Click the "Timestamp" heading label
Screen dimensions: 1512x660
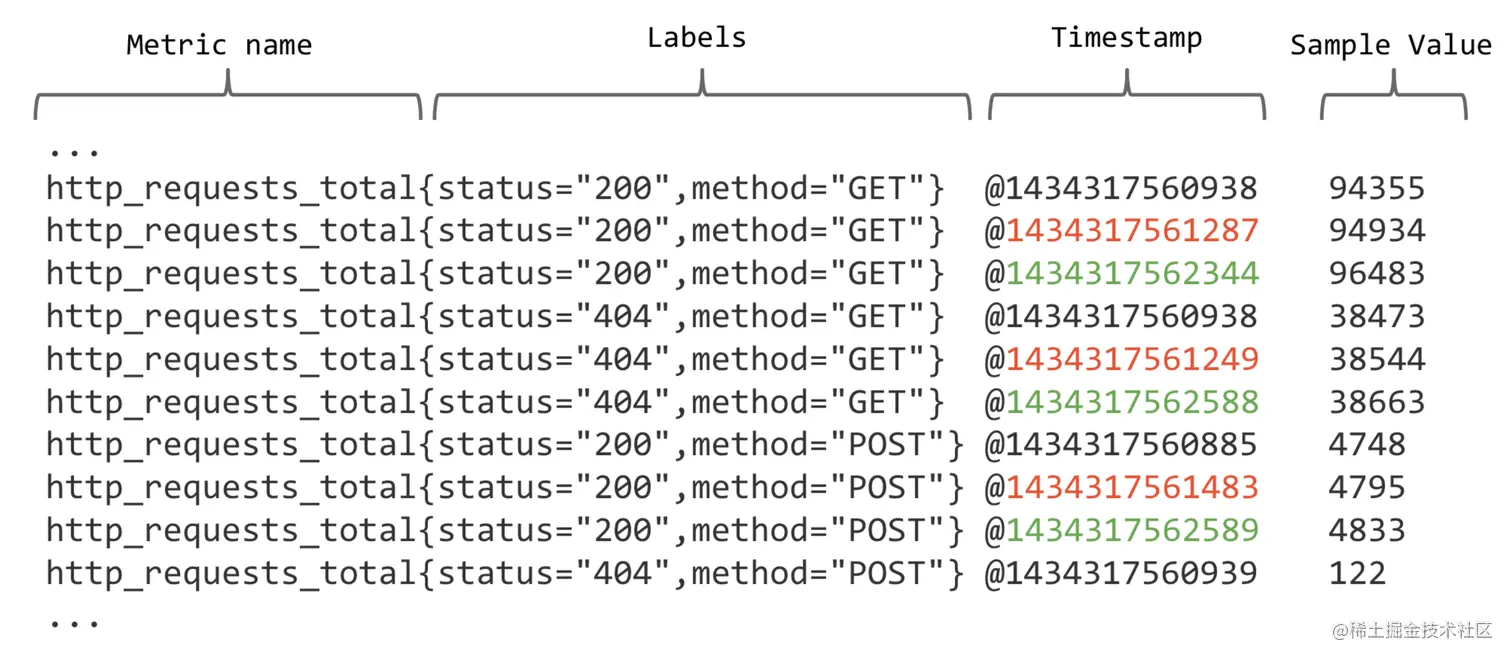click(1126, 39)
